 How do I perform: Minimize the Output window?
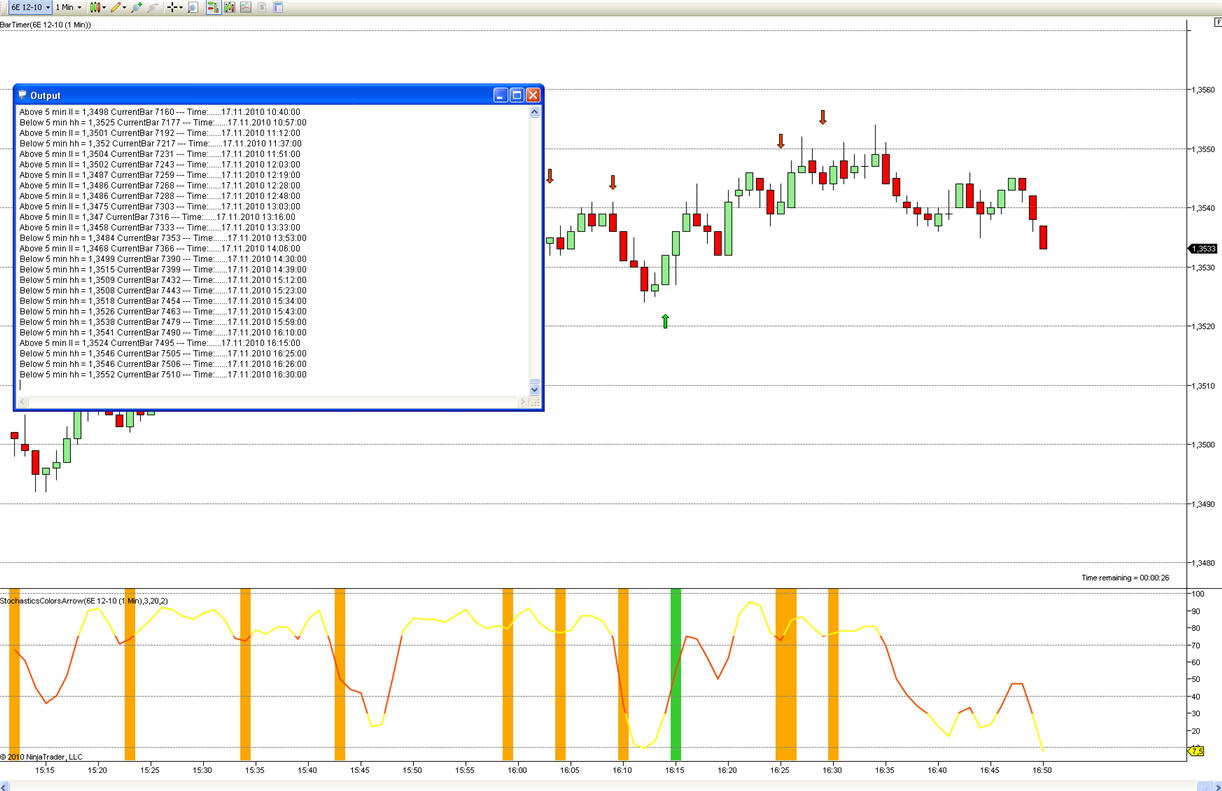click(501, 95)
